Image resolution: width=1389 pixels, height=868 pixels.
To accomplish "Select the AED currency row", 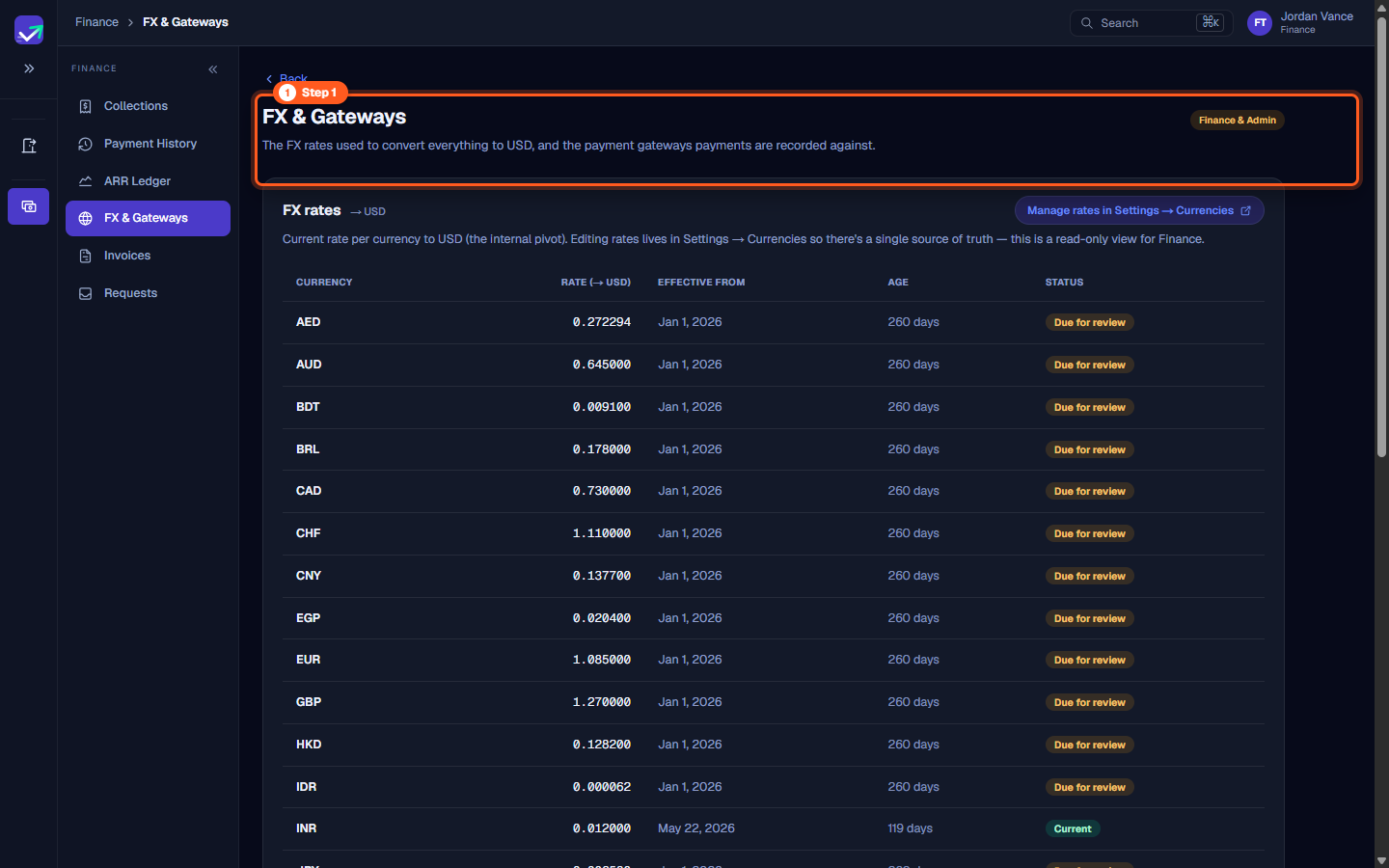I will click(x=774, y=322).
